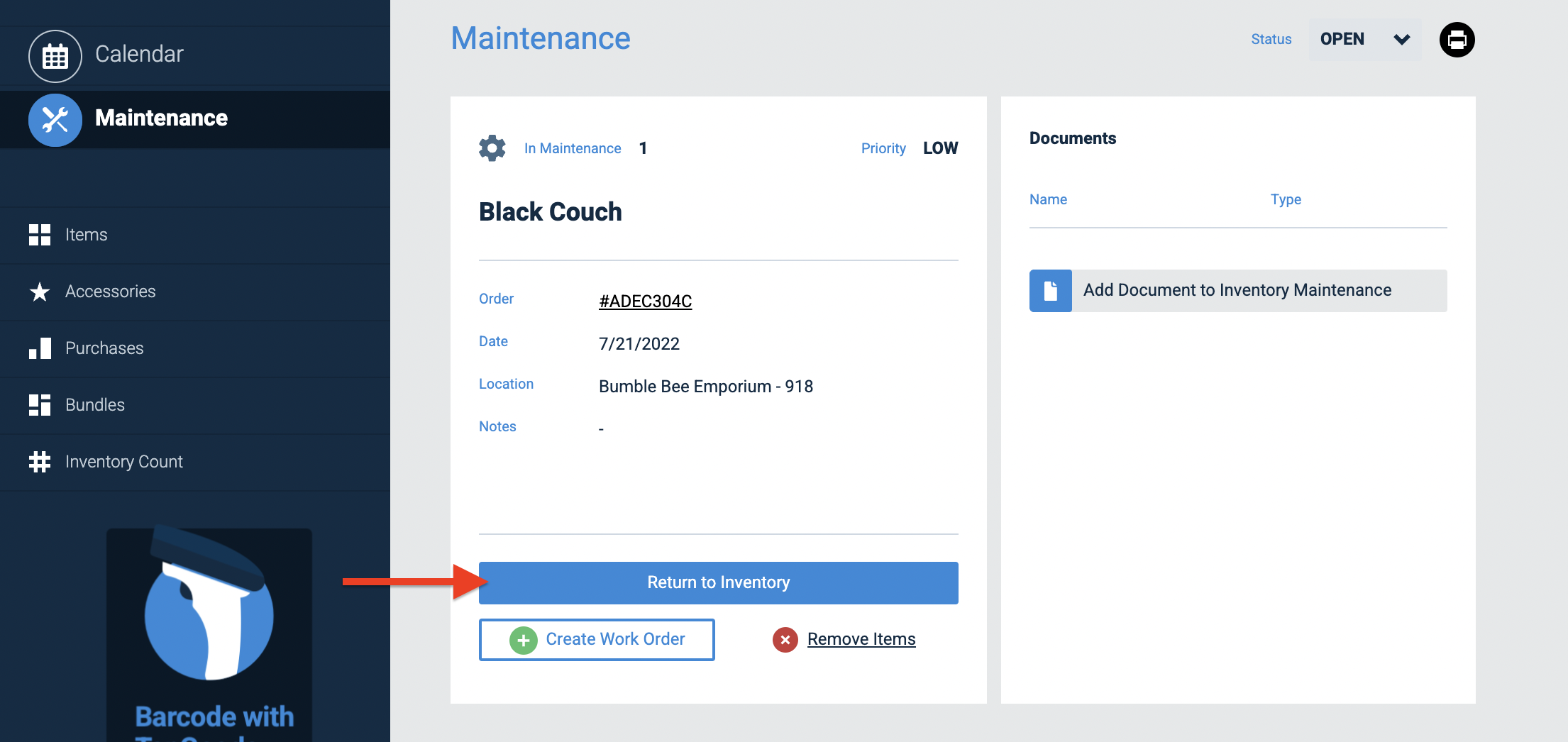1568x742 pixels.
Task: Click the date 7/21/2022
Action: point(639,344)
